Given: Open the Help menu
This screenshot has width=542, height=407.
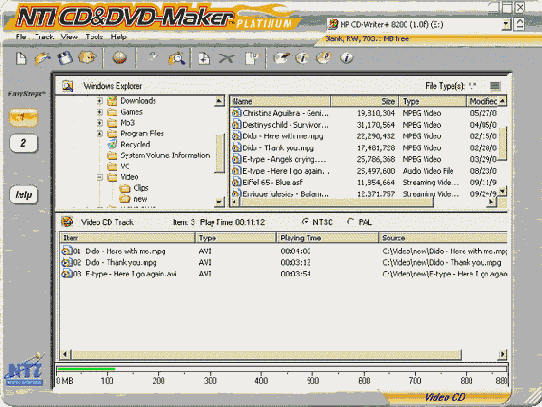Looking at the screenshot, I should 119,37.
